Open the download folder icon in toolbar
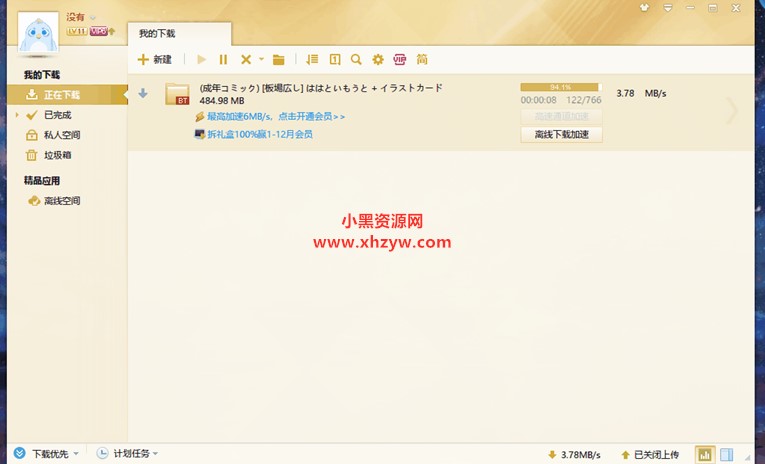Screen dimensions: 765x464 (x=279, y=60)
